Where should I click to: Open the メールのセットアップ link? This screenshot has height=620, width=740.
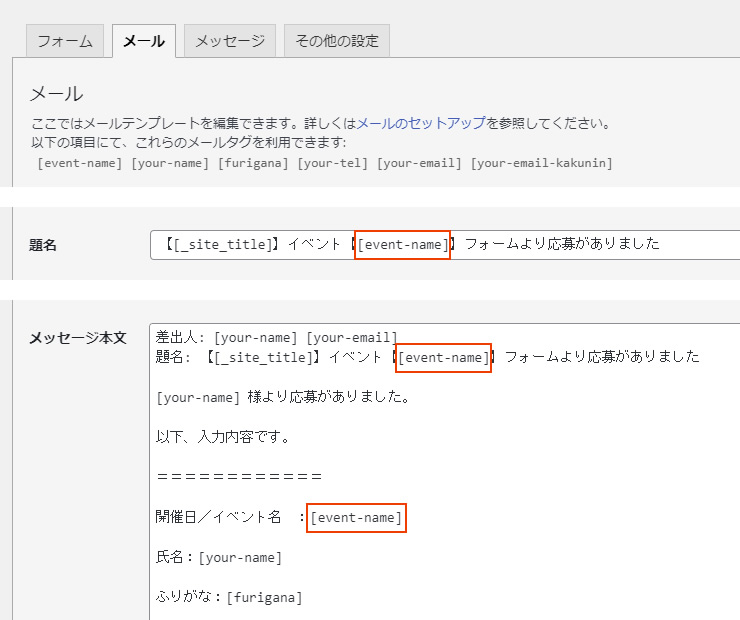coord(421,123)
